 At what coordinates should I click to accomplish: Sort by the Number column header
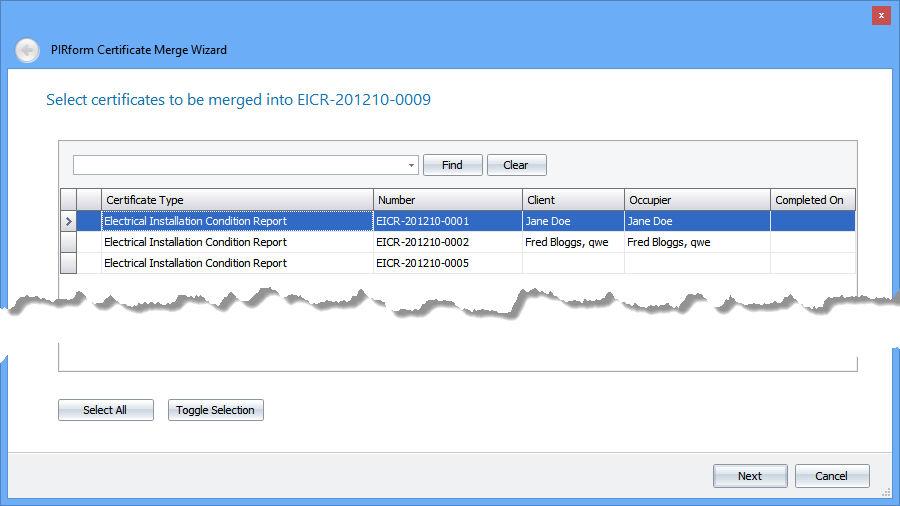(447, 200)
